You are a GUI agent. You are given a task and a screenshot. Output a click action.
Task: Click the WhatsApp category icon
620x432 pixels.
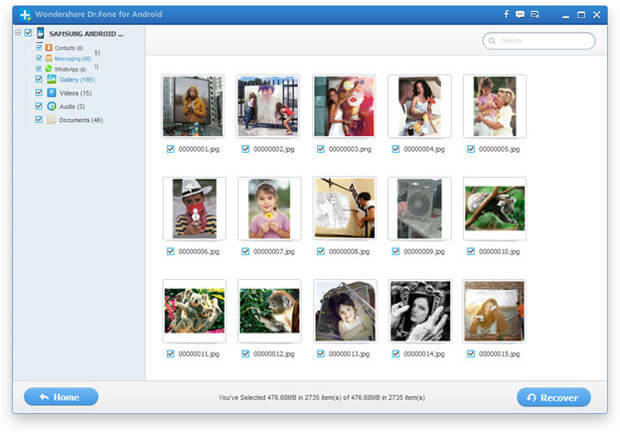point(48,68)
